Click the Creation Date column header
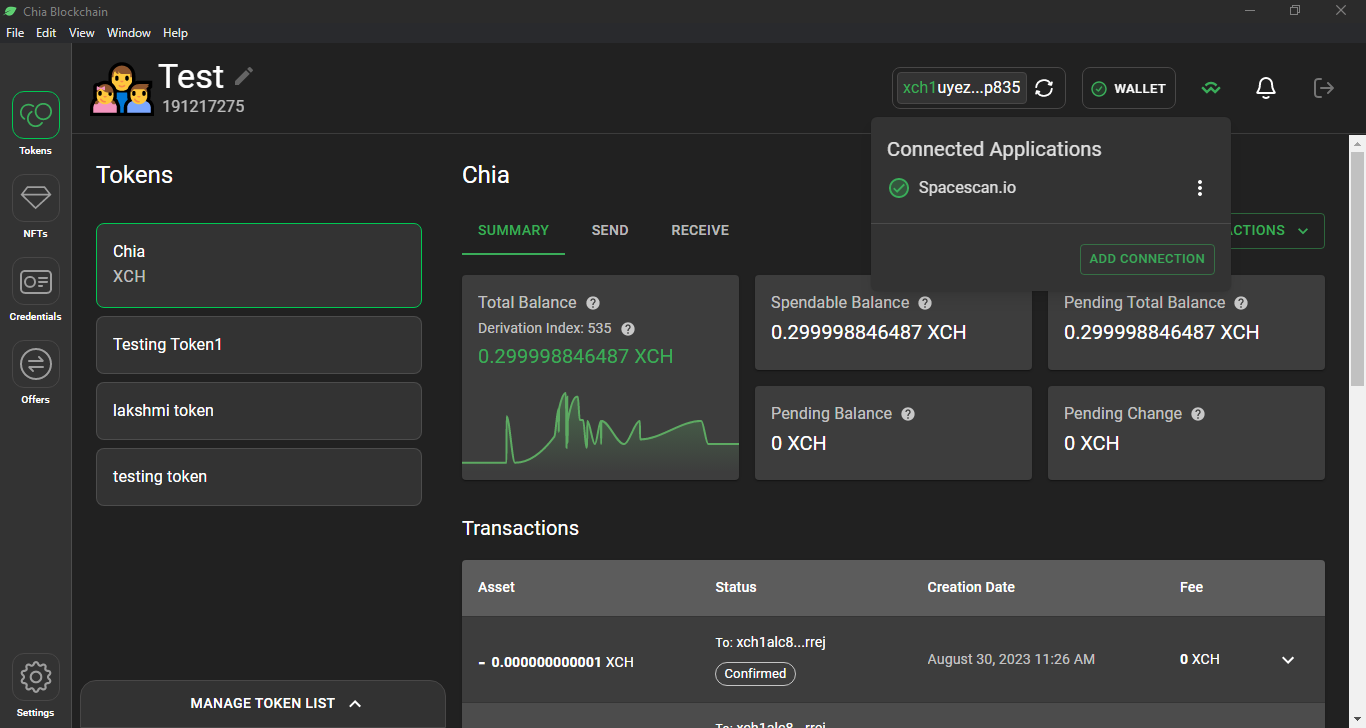The image size is (1366, 728). 971,588
